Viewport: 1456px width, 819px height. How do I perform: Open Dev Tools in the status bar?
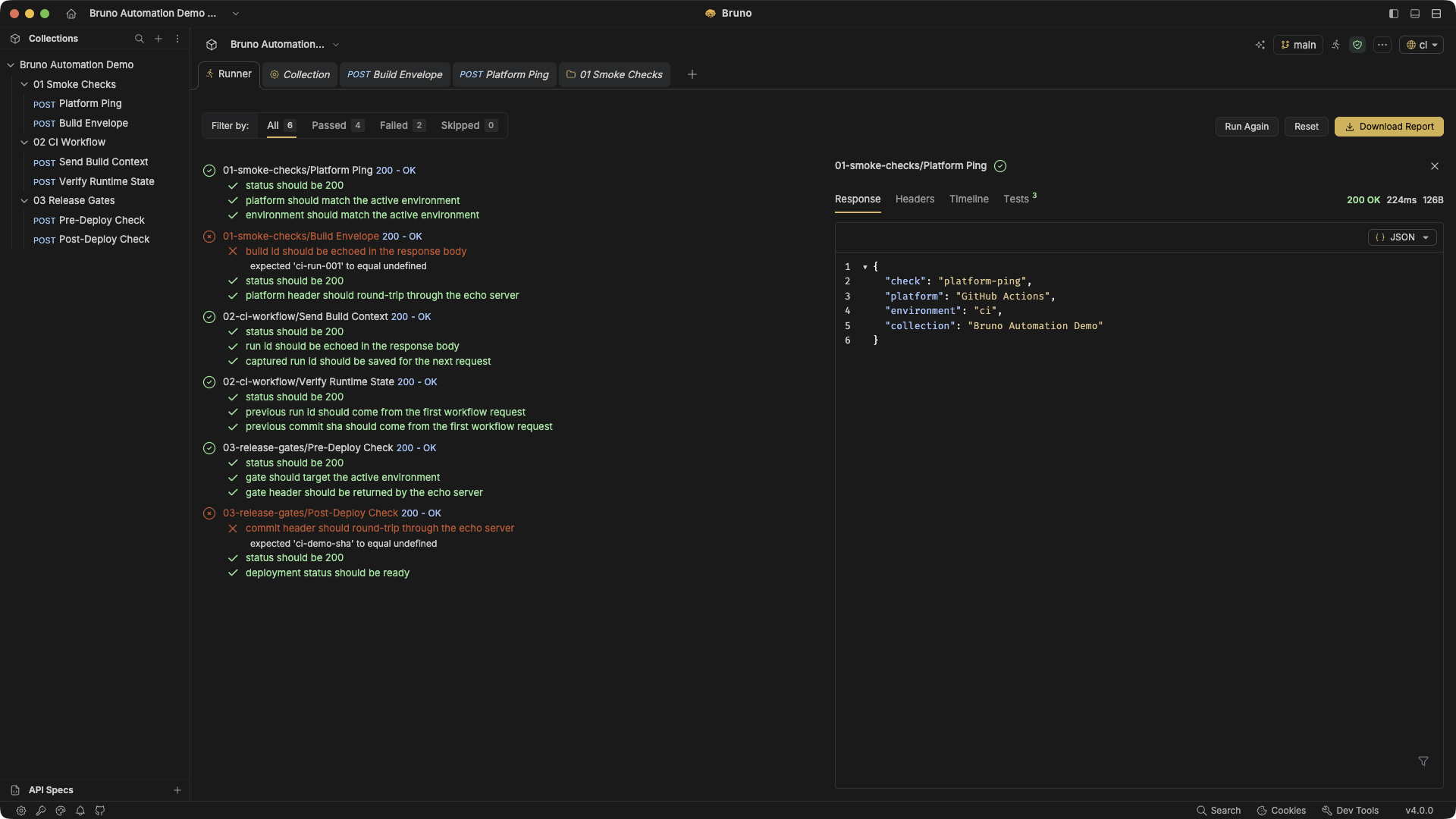click(x=1351, y=811)
